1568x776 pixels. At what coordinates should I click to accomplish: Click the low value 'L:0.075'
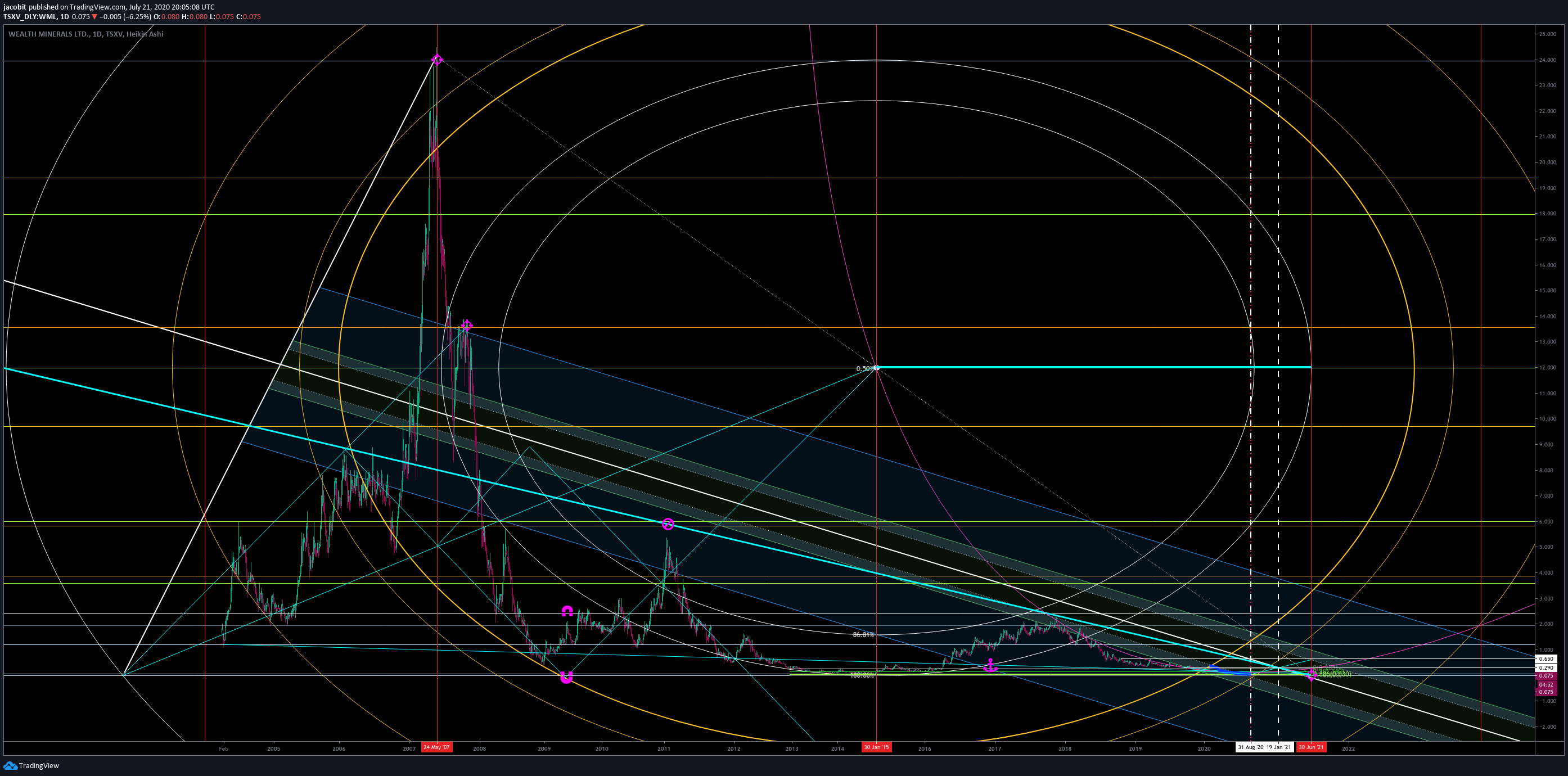point(222,17)
